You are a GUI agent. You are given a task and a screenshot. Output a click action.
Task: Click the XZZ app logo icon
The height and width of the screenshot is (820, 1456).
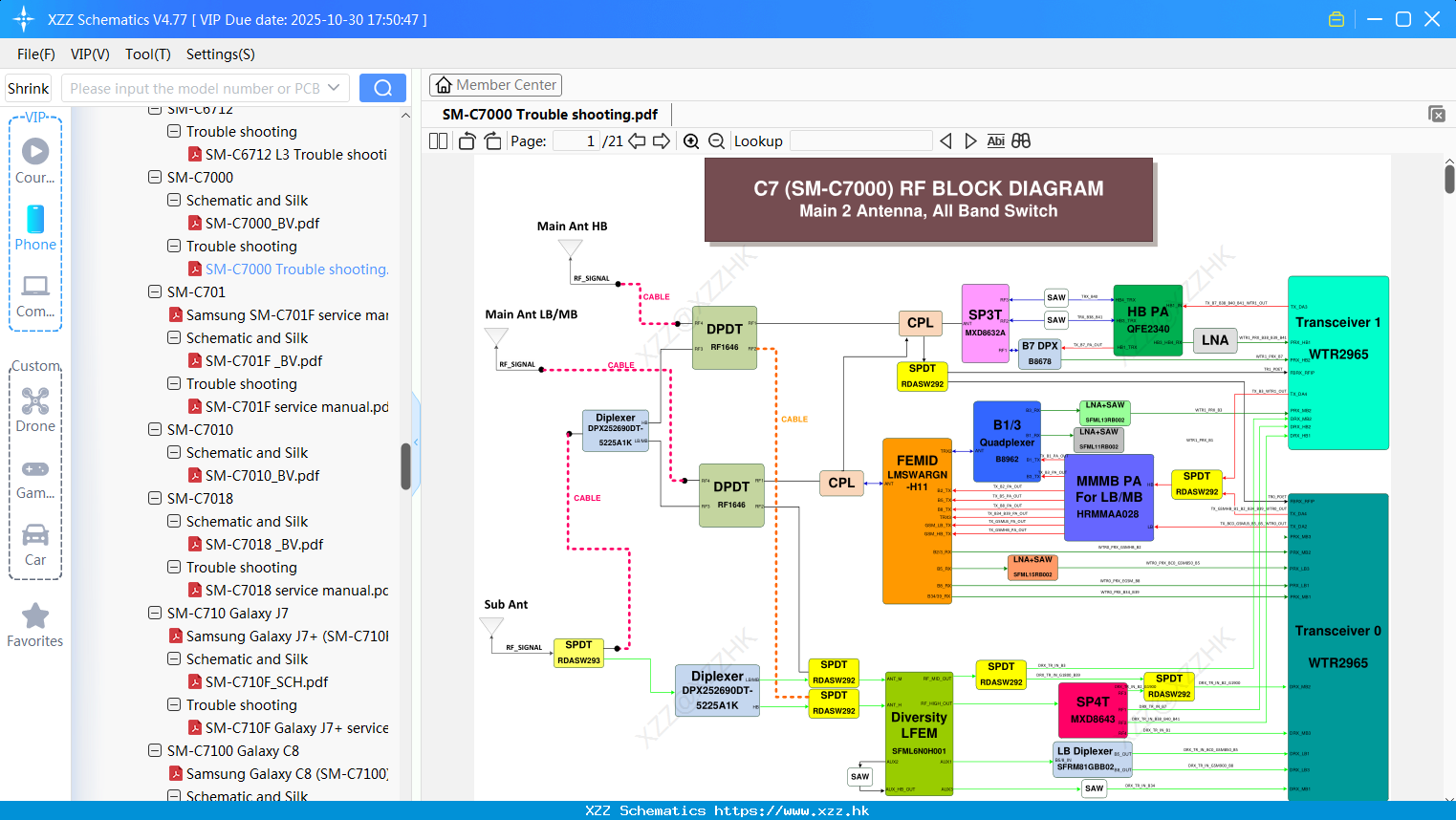(23, 19)
